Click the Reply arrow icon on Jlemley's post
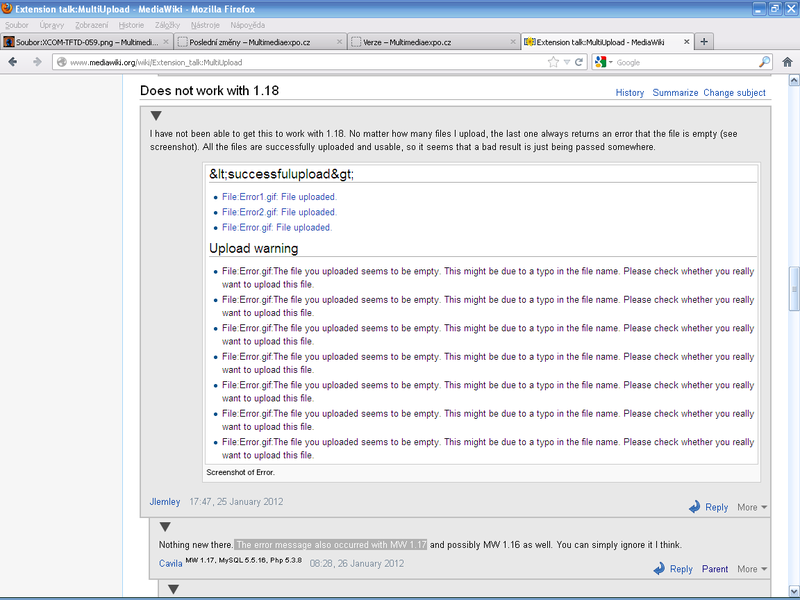The height and width of the screenshot is (600, 800). pos(695,507)
